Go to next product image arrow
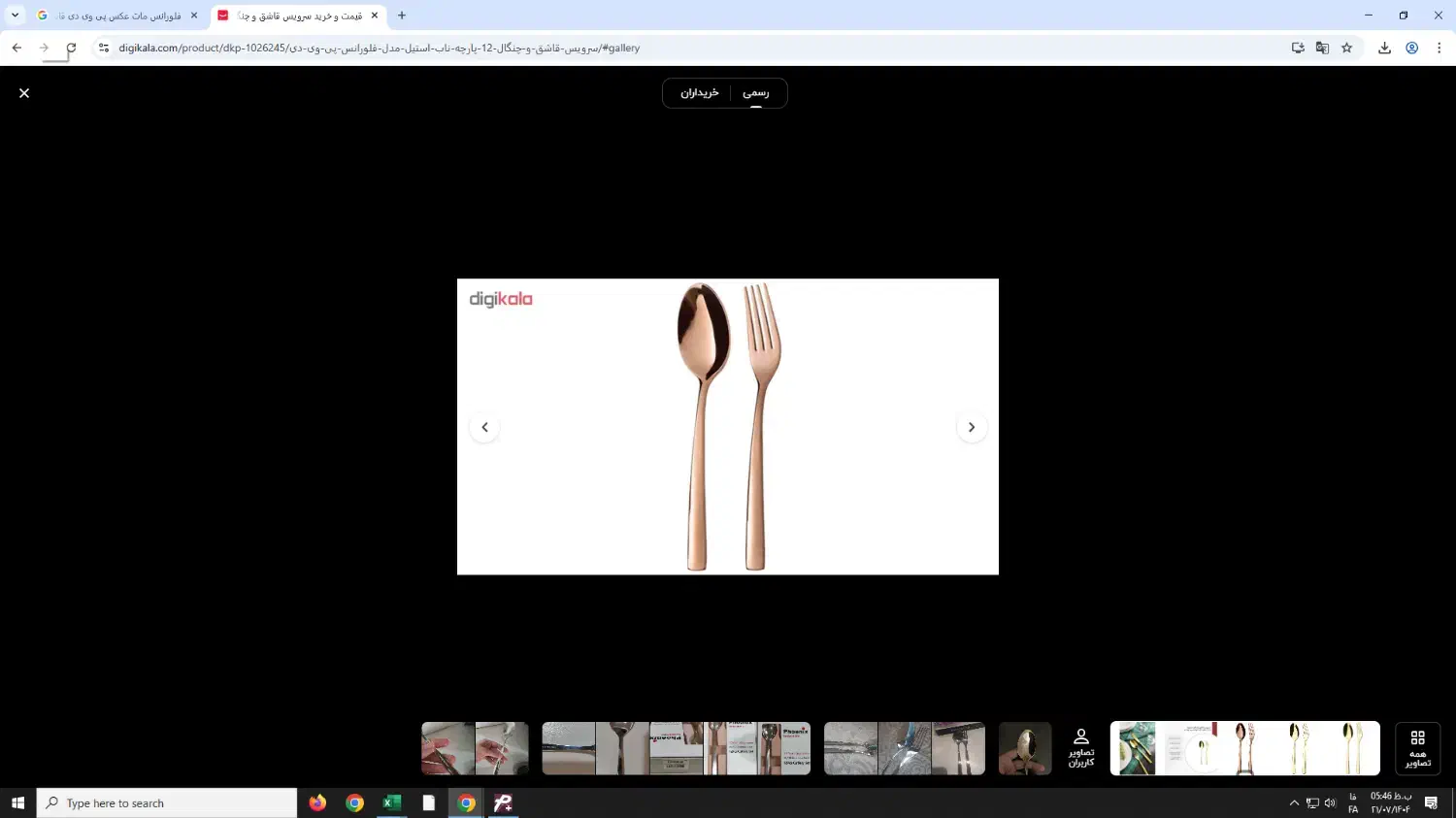Viewport: 1456px width, 818px height. pos(971,427)
